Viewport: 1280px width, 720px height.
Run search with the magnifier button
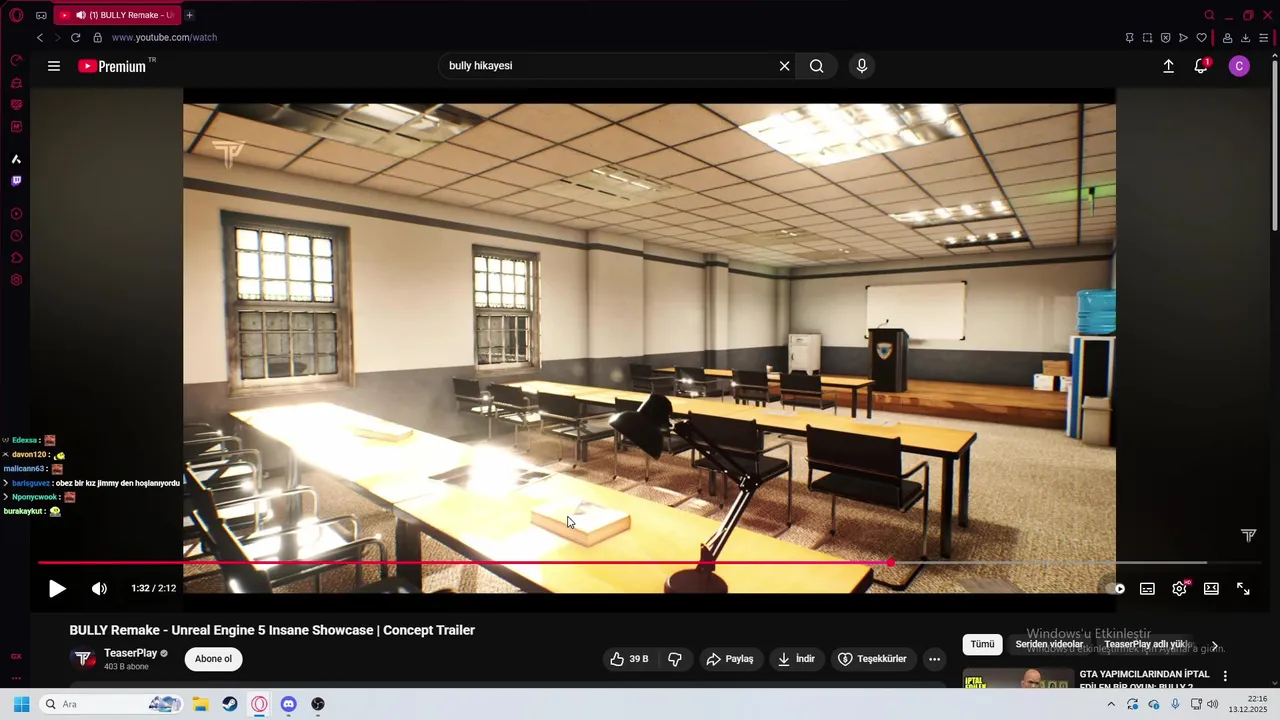point(817,66)
